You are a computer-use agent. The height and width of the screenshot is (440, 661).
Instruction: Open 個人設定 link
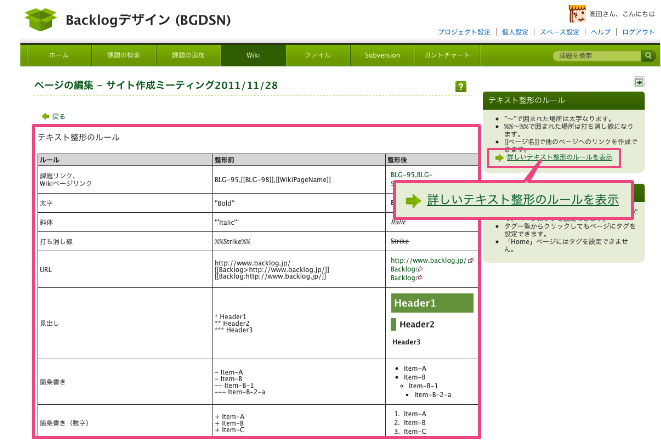coord(515,32)
